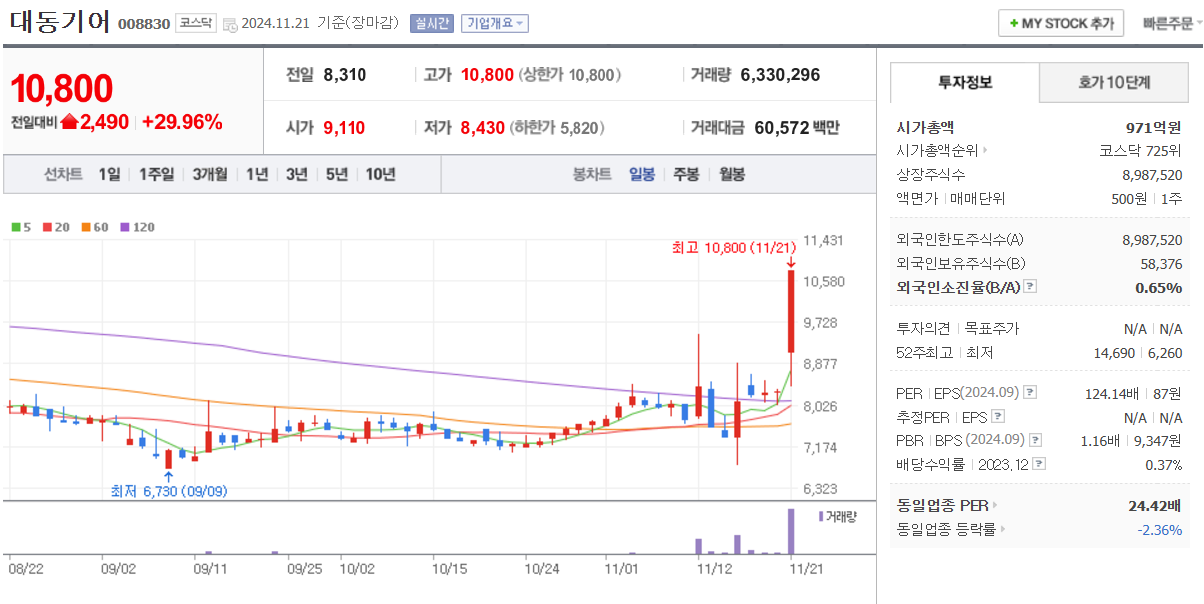Click the 배당수익률 value 0.37%
Image resolution: width=1204 pixels, height=604 pixels.
point(1163,464)
